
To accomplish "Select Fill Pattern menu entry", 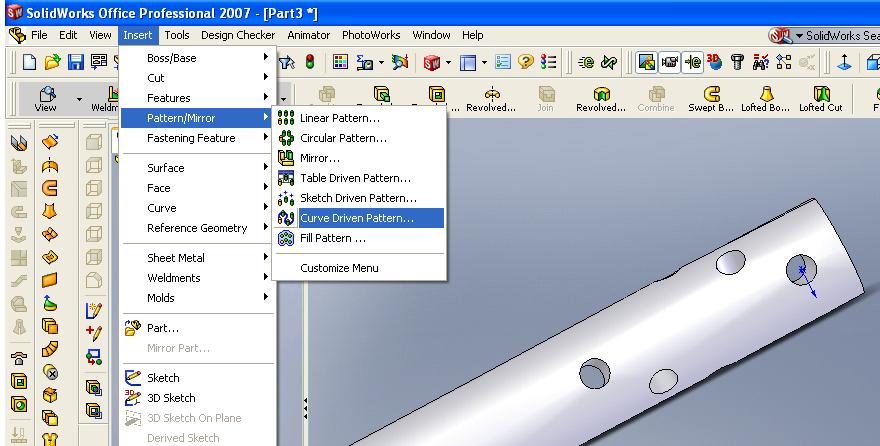I will coord(359,238).
